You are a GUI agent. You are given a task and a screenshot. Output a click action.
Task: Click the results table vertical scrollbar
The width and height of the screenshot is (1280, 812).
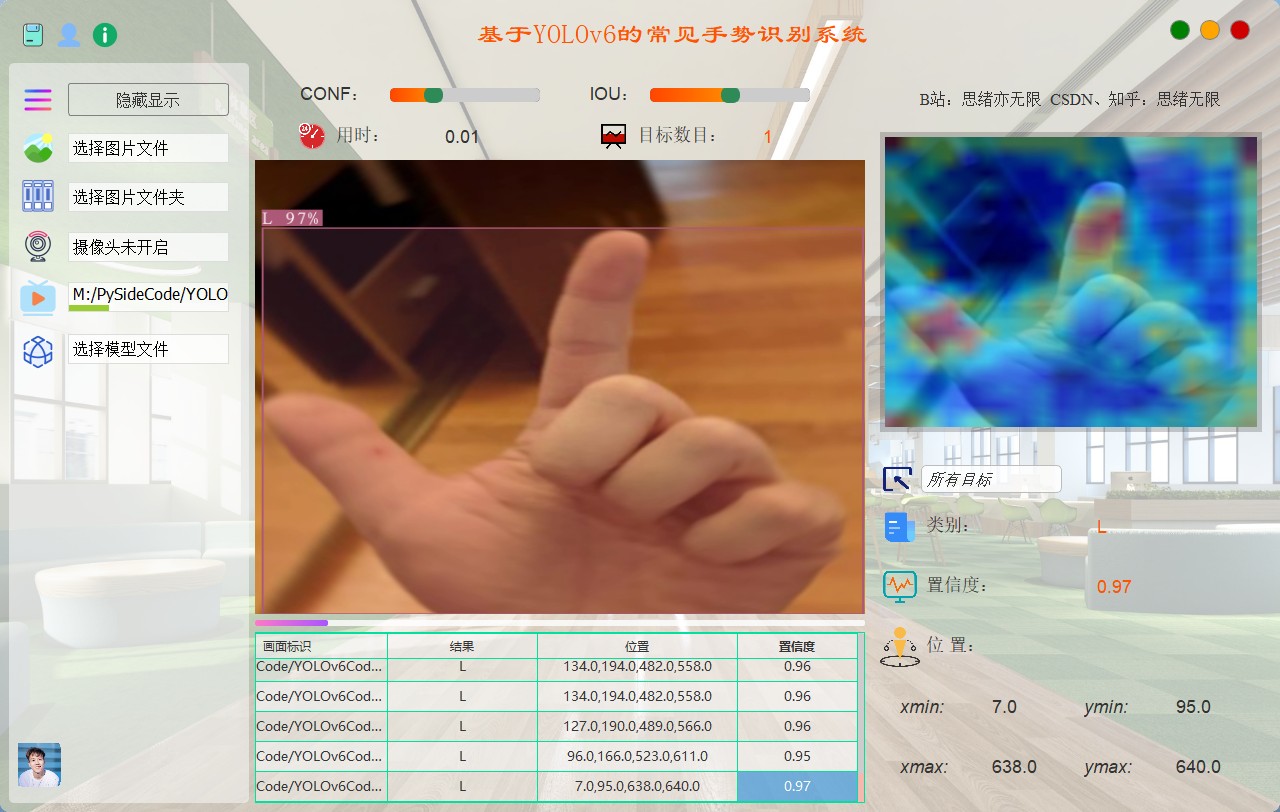861,717
